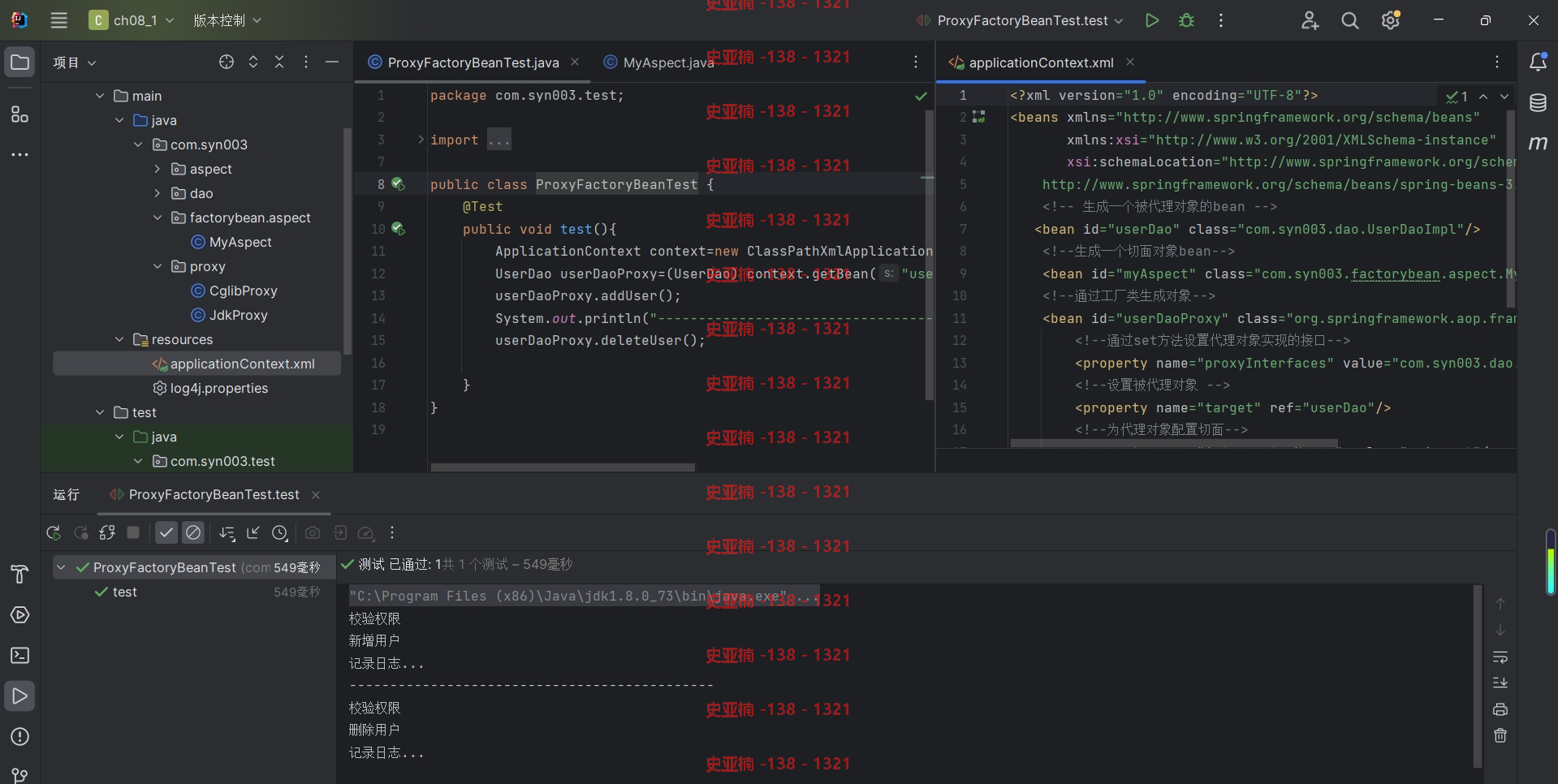Open the Run tool window icon
Image resolution: width=1558 pixels, height=784 pixels.
pyautogui.click(x=20, y=696)
